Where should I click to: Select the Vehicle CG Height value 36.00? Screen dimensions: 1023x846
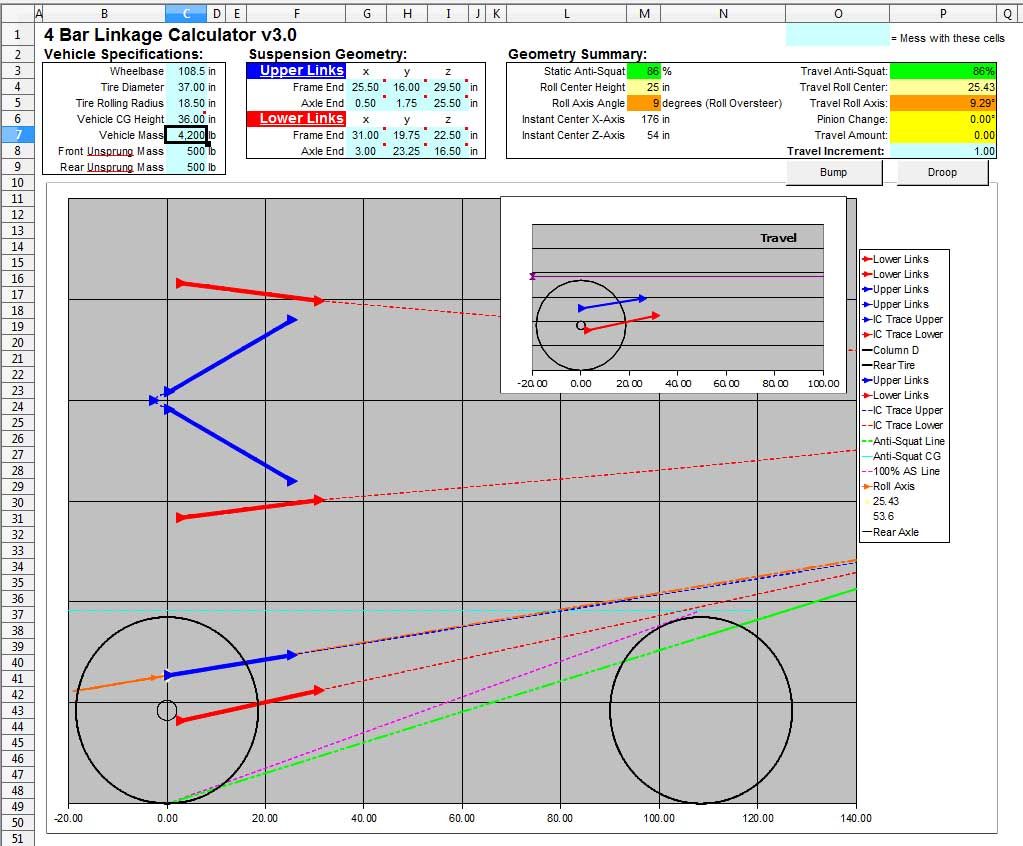pyautogui.click(x=187, y=119)
